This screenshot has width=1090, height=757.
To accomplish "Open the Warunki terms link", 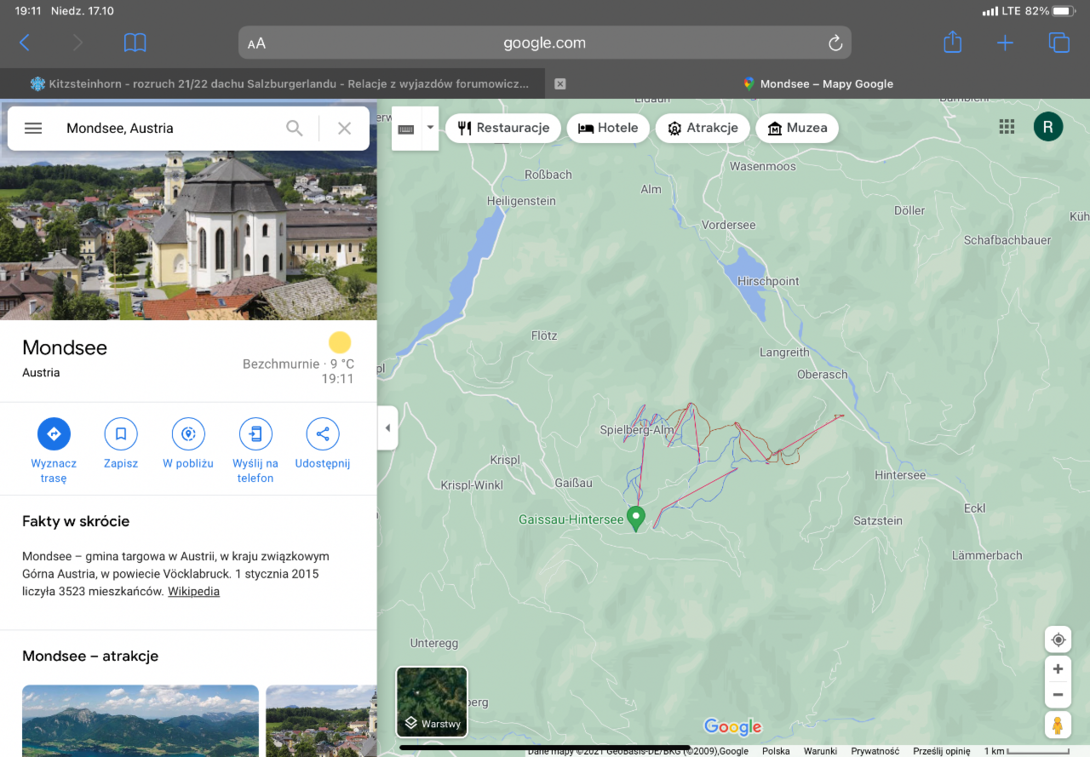I will tap(820, 751).
